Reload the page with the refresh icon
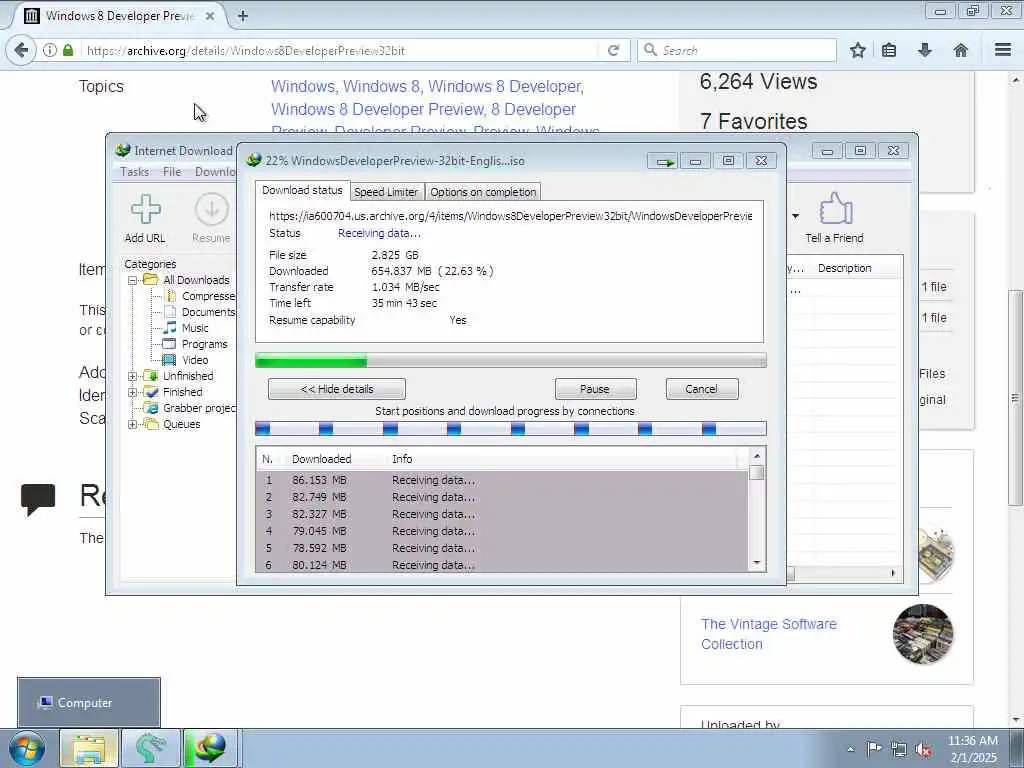 (613, 50)
